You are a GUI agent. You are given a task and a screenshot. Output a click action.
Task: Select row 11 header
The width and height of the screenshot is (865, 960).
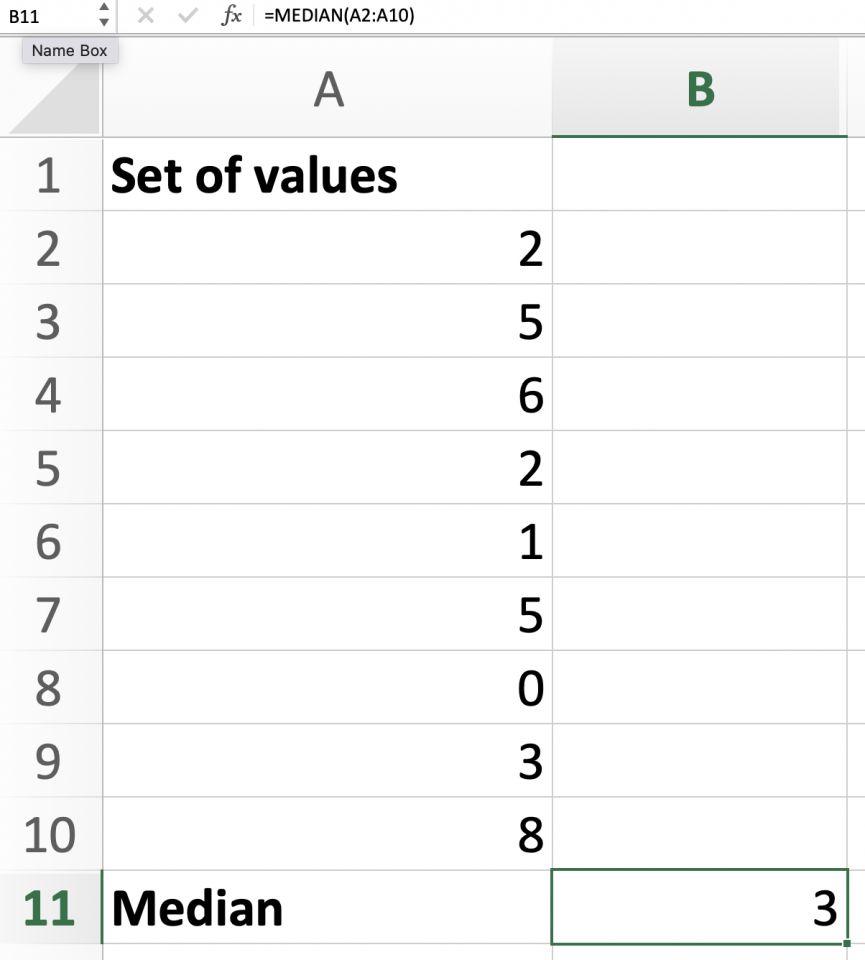click(49, 908)
